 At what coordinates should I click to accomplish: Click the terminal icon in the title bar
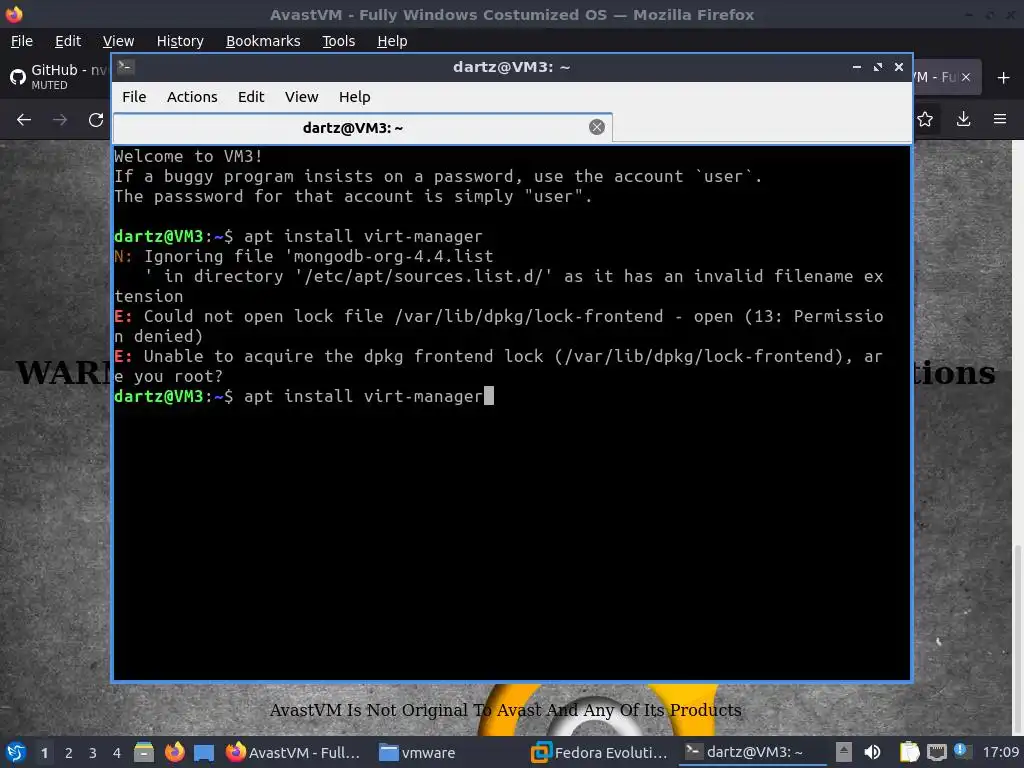(x=126, y=67)
